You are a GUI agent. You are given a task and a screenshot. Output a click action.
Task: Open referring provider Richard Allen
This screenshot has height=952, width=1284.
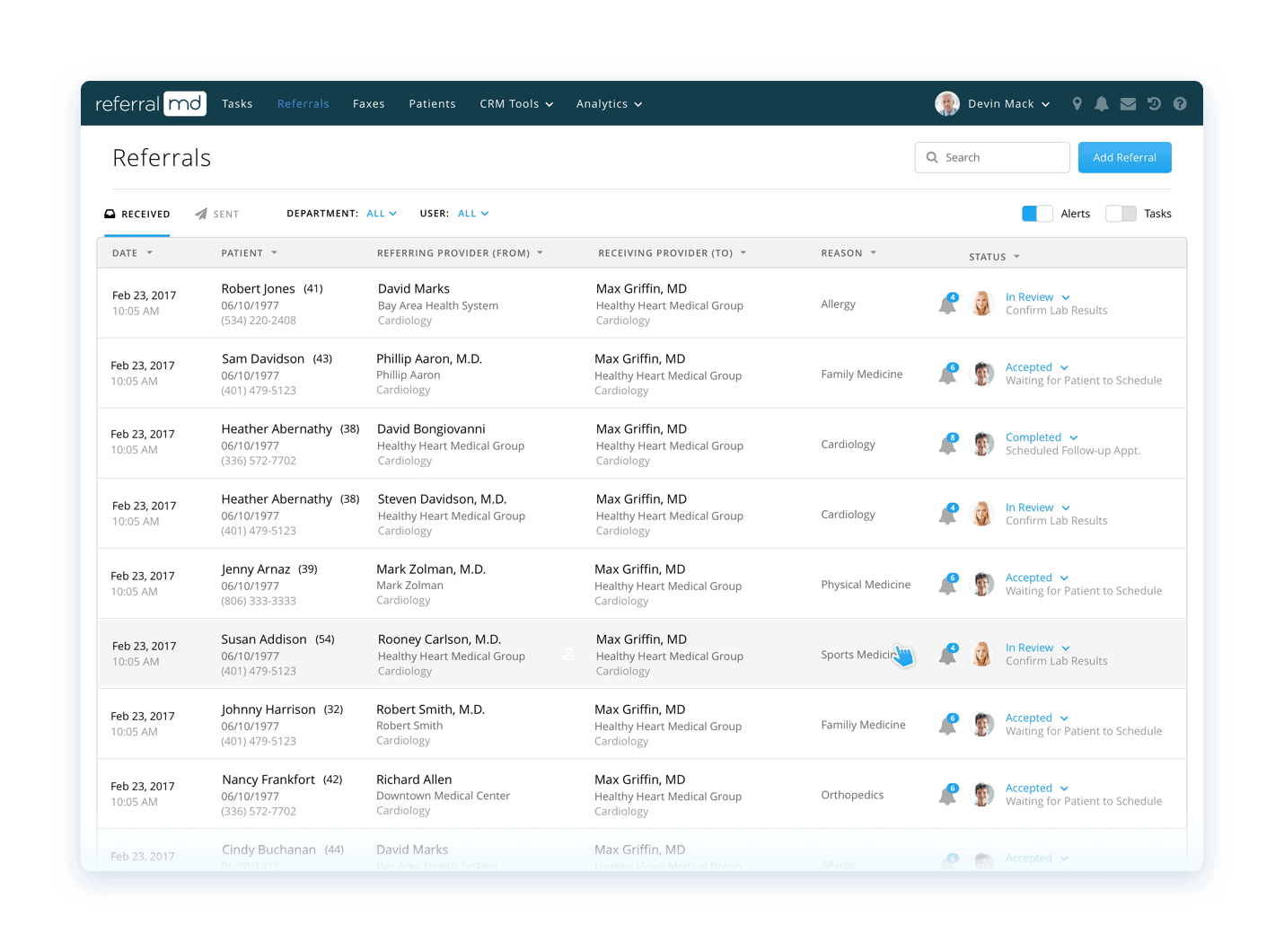click(x=414, y=780)
